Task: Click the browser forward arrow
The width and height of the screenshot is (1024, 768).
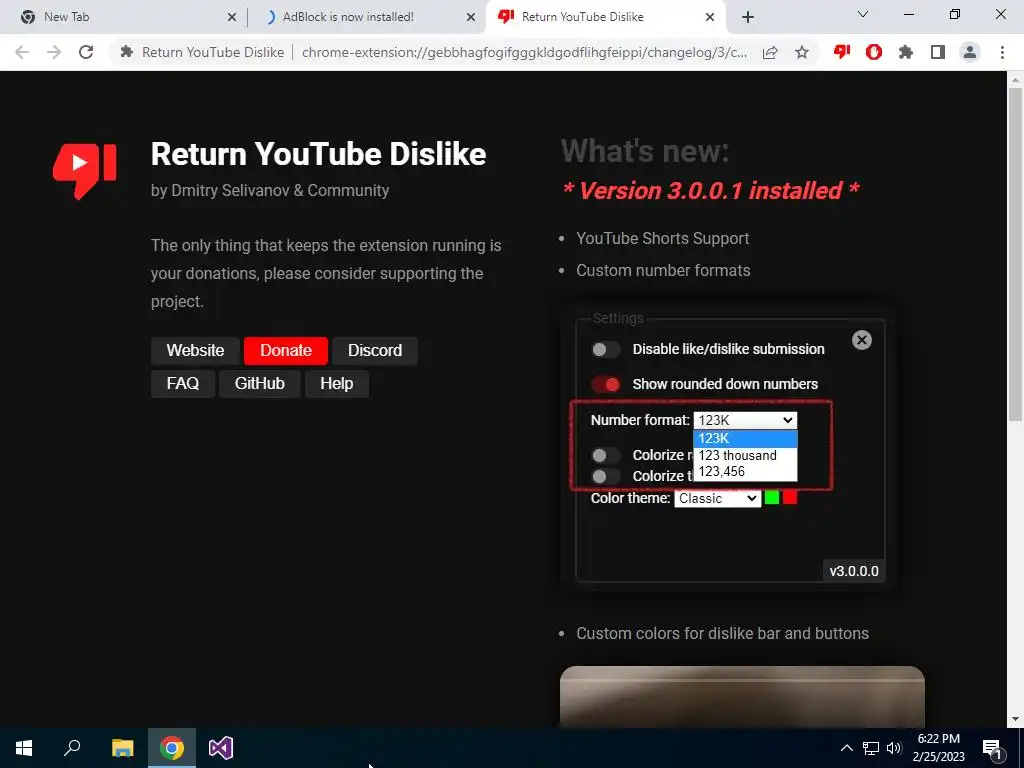Action: tap(54, 52)
